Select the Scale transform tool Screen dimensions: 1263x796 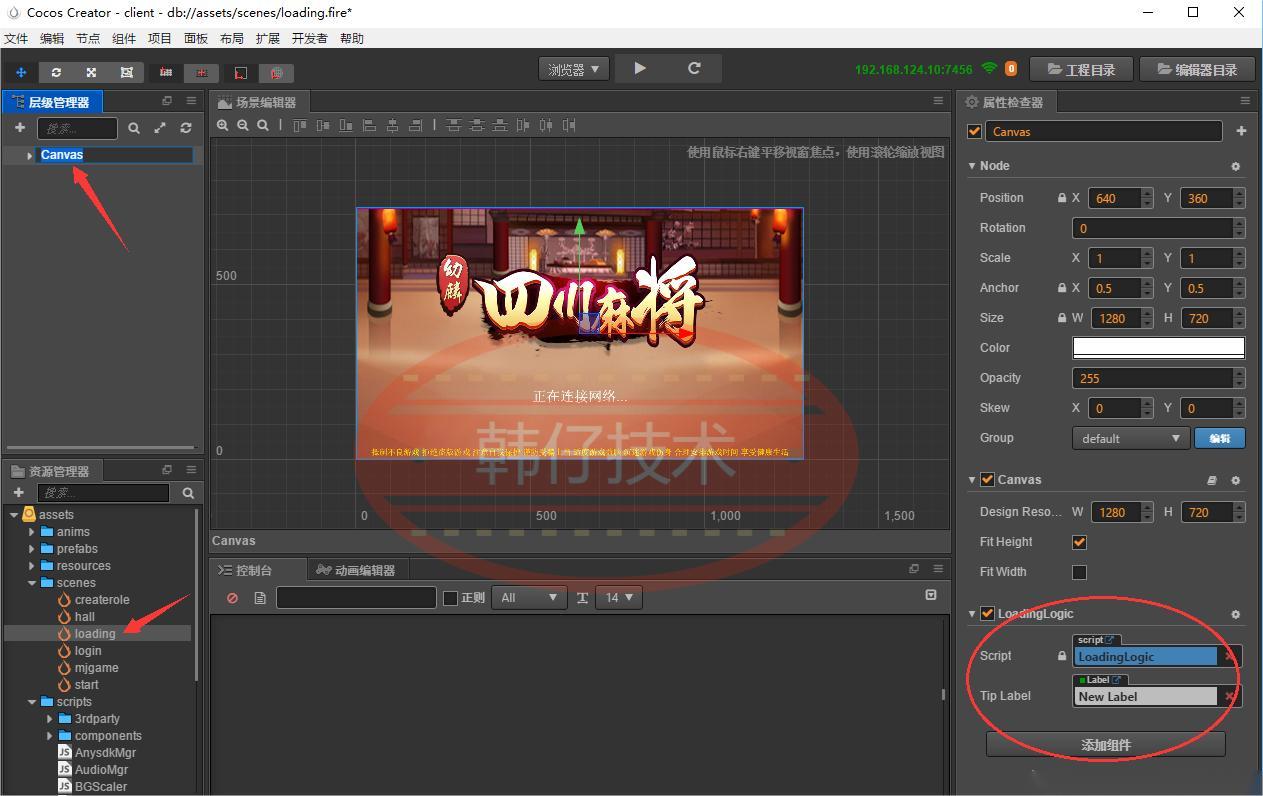tap(91, 72)
